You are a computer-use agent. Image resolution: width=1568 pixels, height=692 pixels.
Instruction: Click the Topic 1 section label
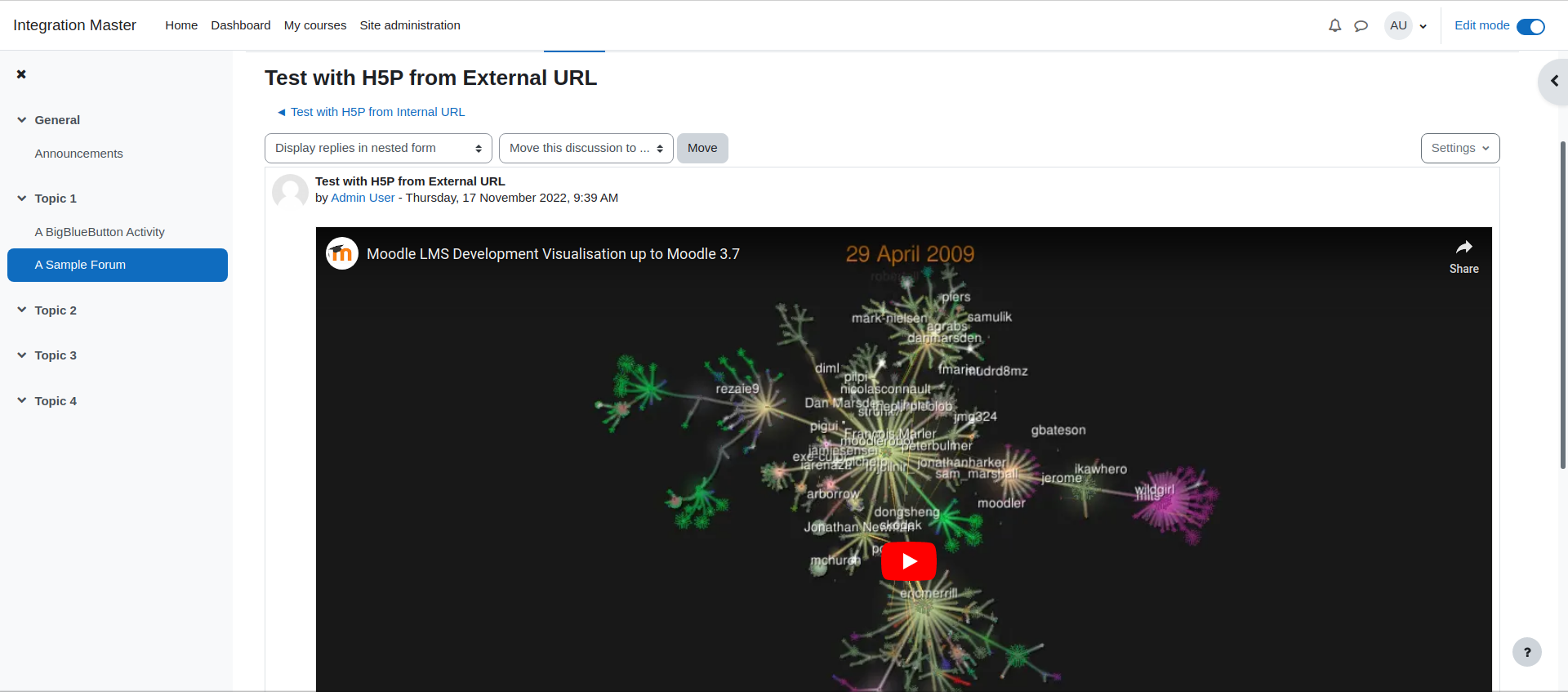click(x=56, y=199)
